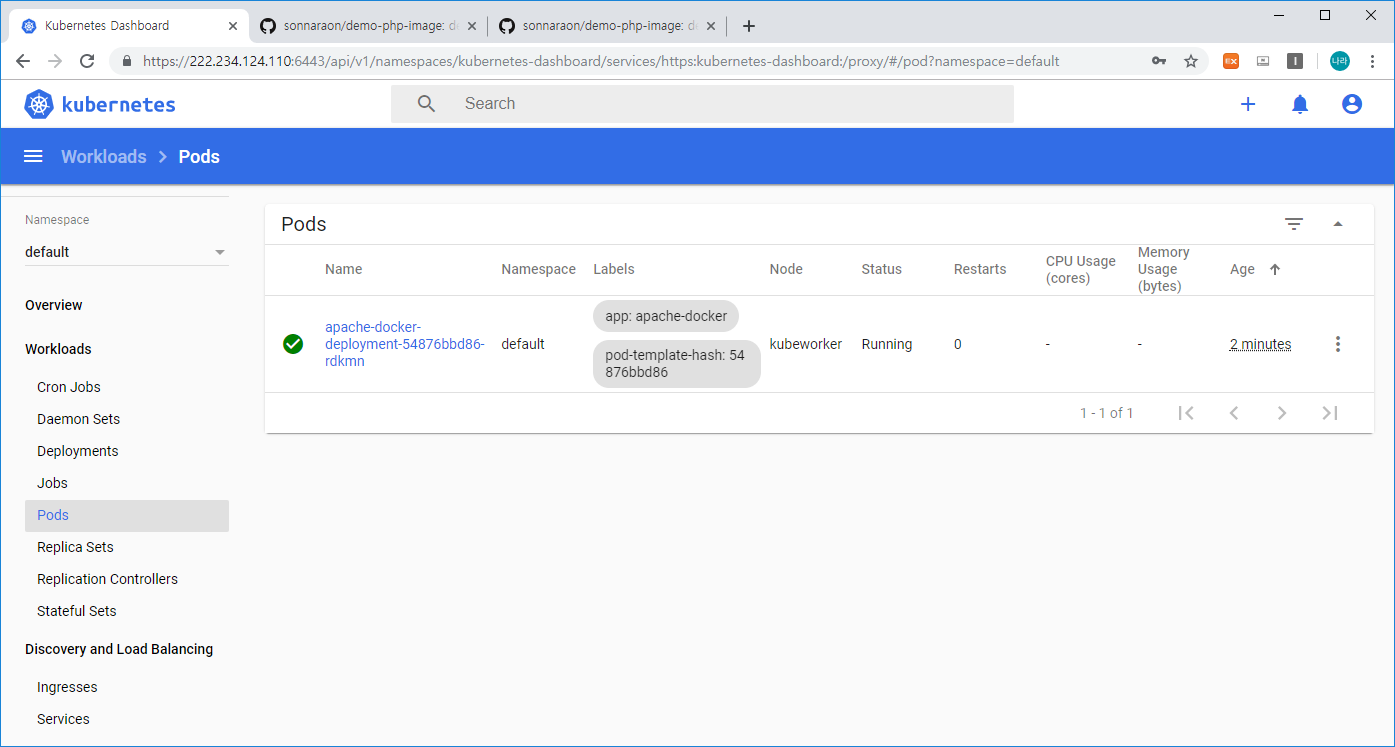
Task: Click the plus create resource icon
Action: 1248,104
